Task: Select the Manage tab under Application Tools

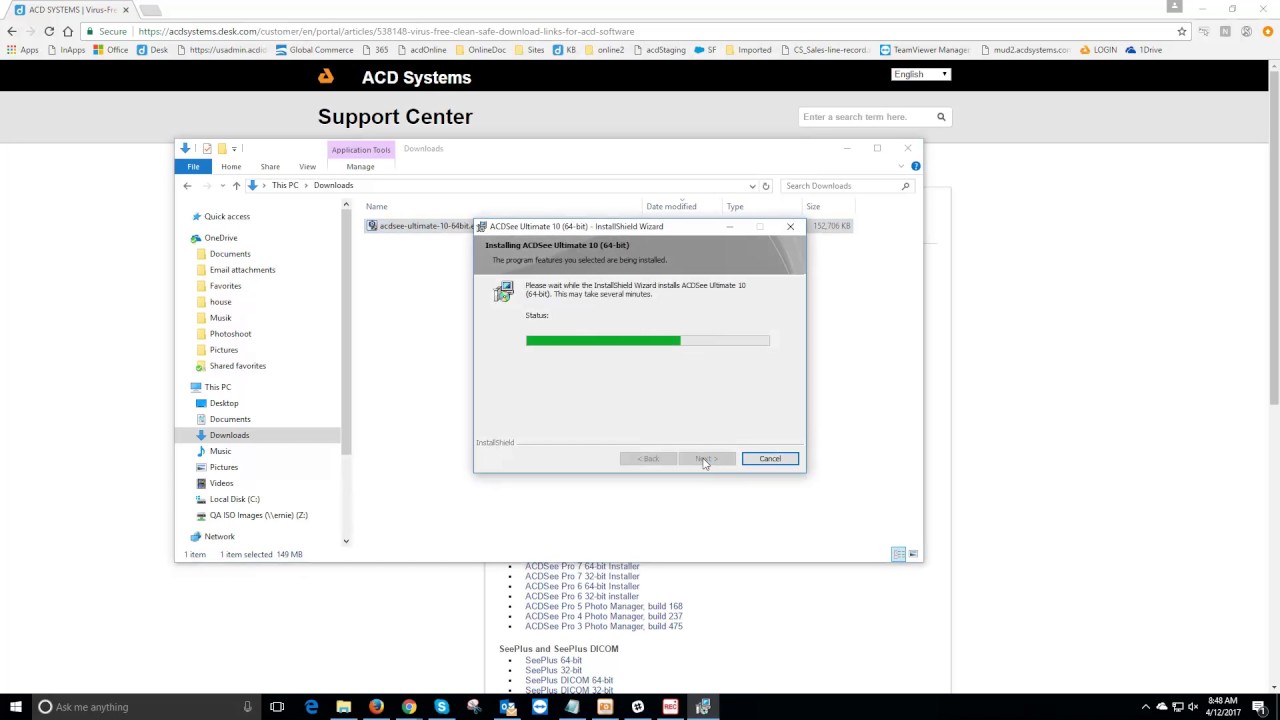Action: tap(360, 167)
